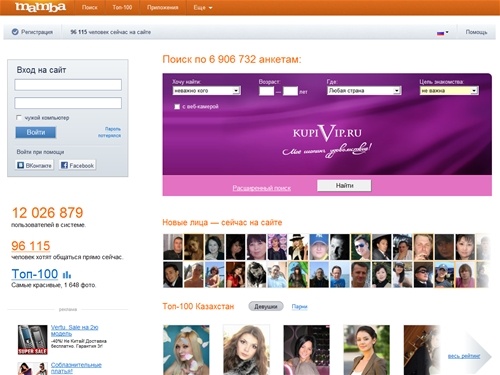Click the Facebook login icon

64,165
